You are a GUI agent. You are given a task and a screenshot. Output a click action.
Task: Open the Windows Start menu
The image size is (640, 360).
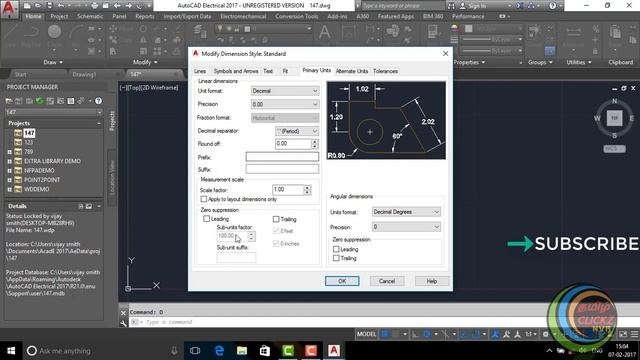(x=11, y=351)
